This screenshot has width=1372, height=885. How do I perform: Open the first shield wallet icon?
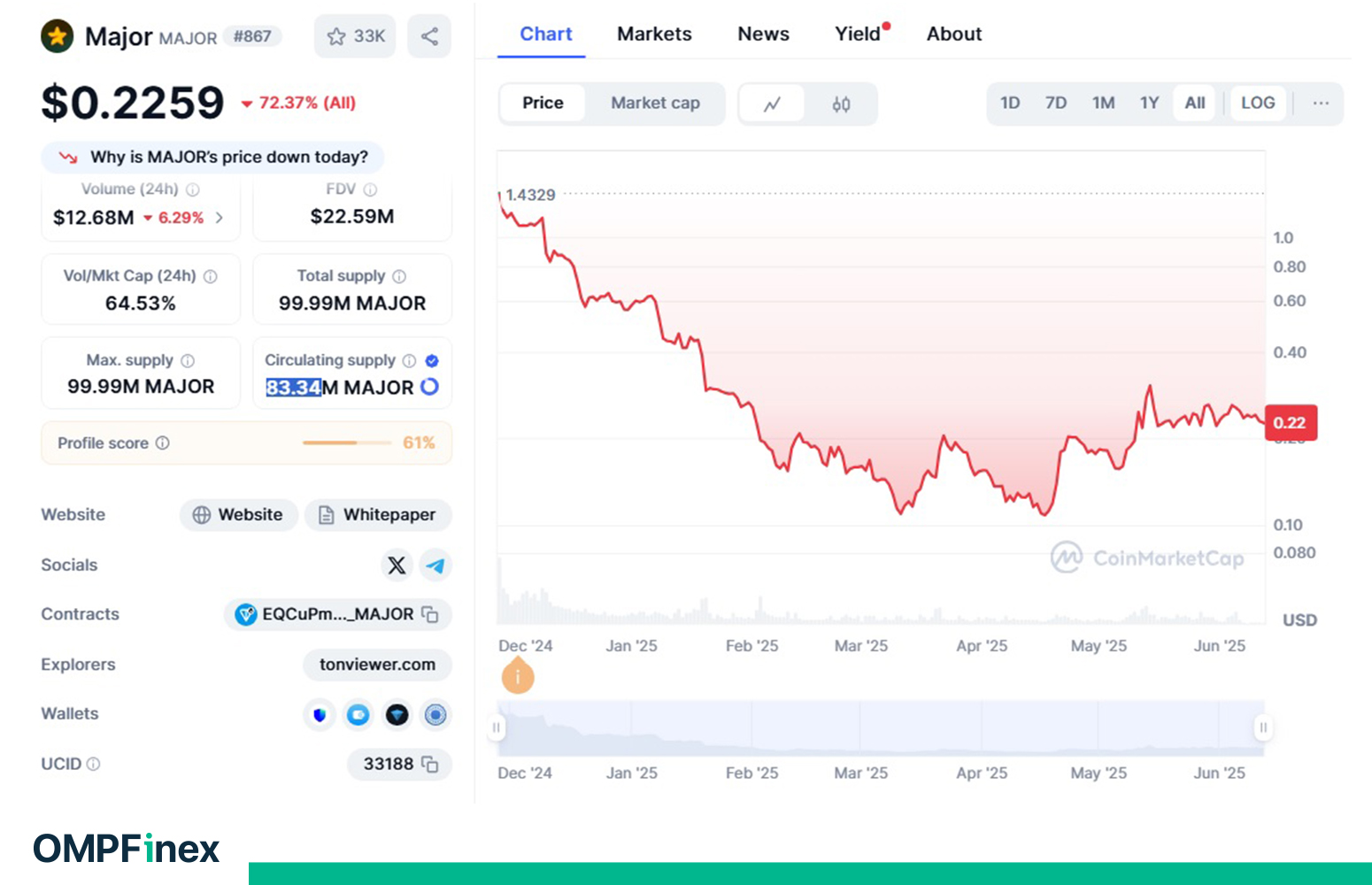pyautogui.click(x=320, y=714)
